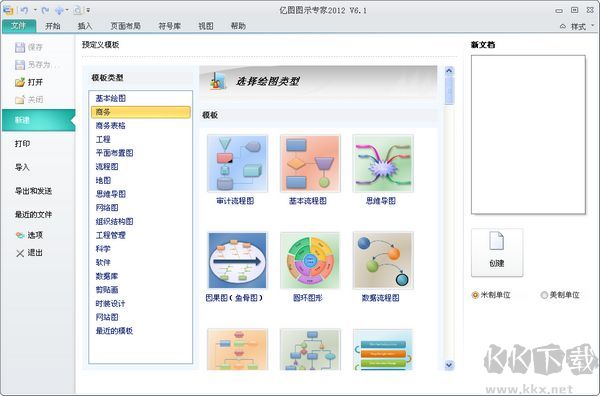
Task: Select 平面布置图 template type
Action: point(114,153)
